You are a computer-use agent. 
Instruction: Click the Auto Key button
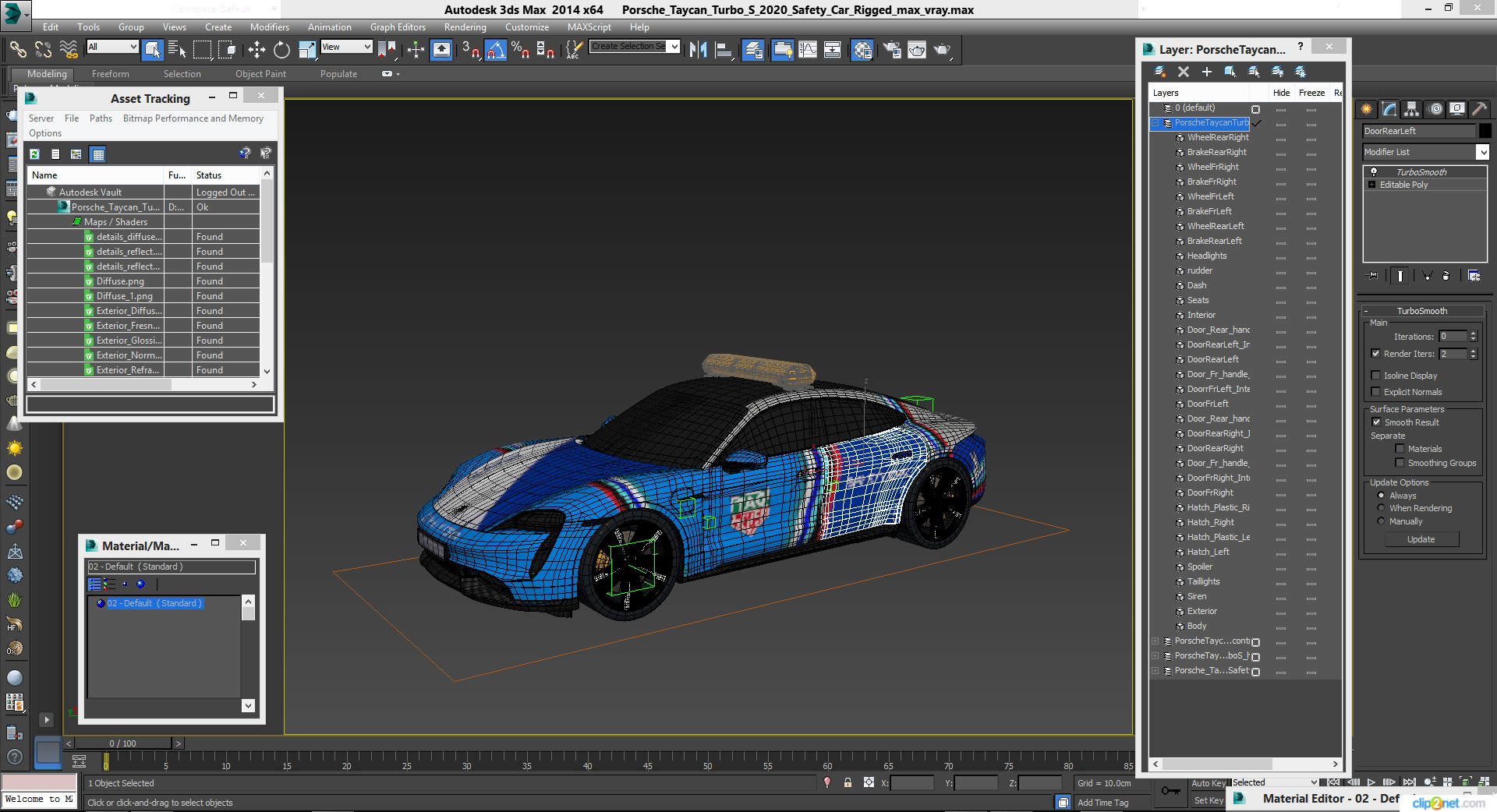[x=1209, y=783]
